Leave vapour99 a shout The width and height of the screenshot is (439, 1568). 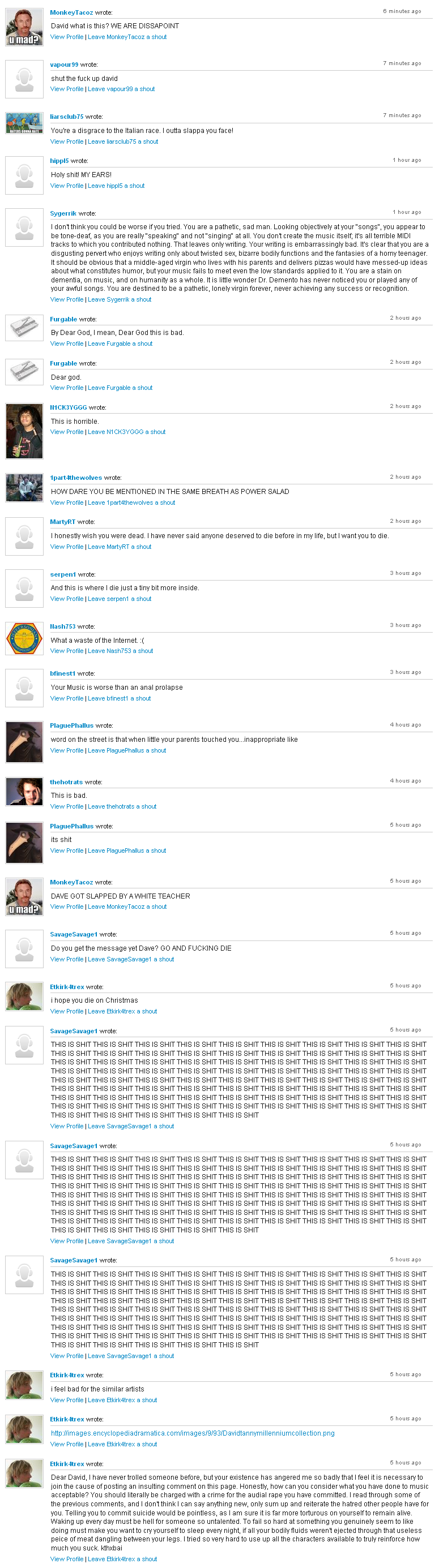click(x=121, y=89)
